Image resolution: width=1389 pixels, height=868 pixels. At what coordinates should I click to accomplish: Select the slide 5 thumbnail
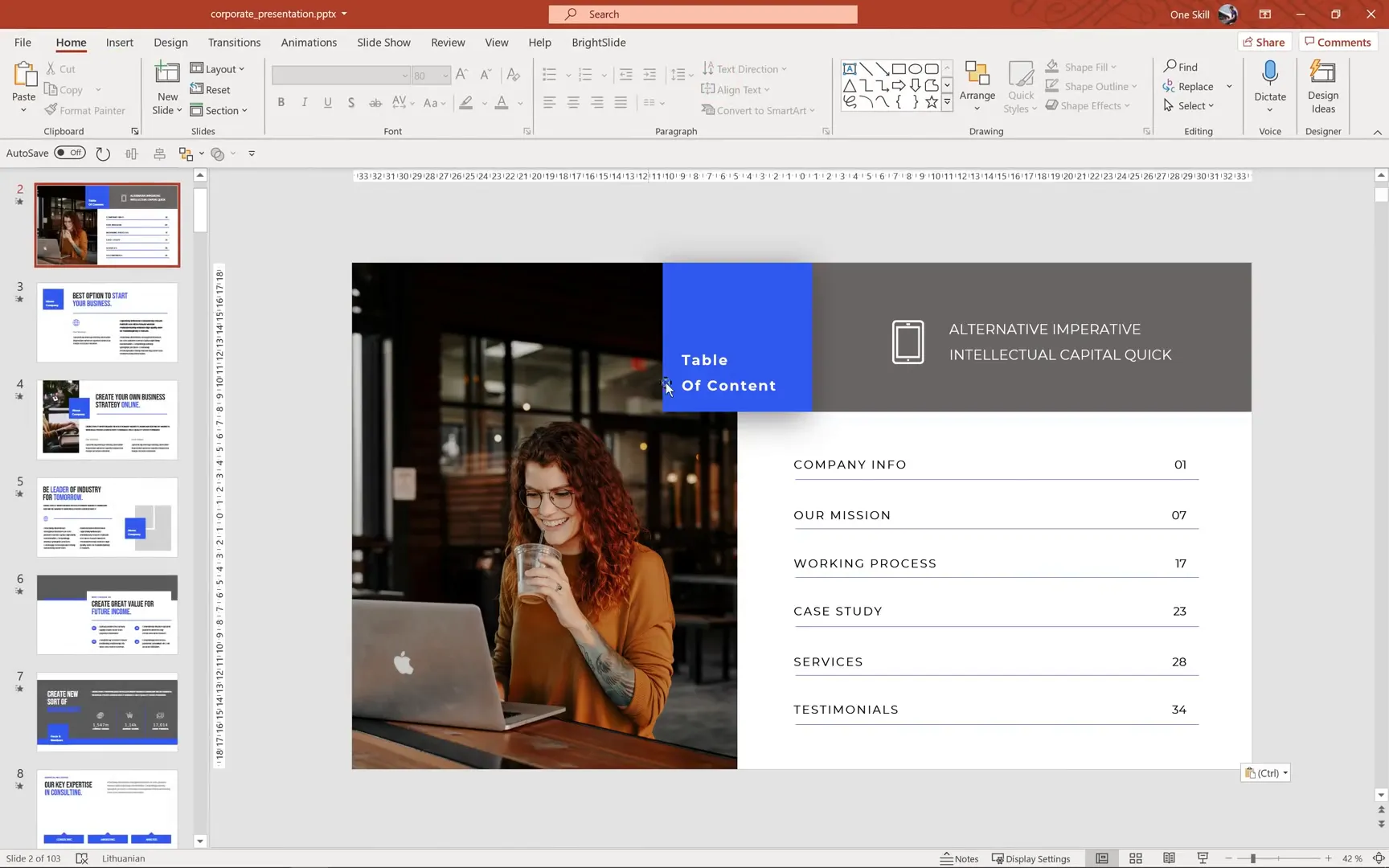(107, 516)
